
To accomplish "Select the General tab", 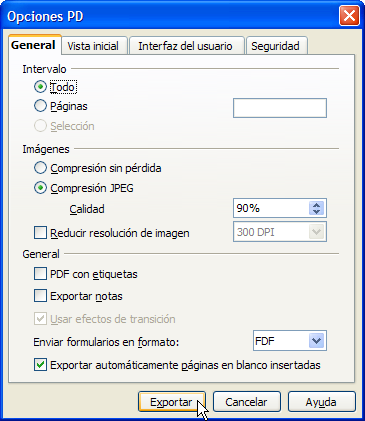I will pos(33,45).
